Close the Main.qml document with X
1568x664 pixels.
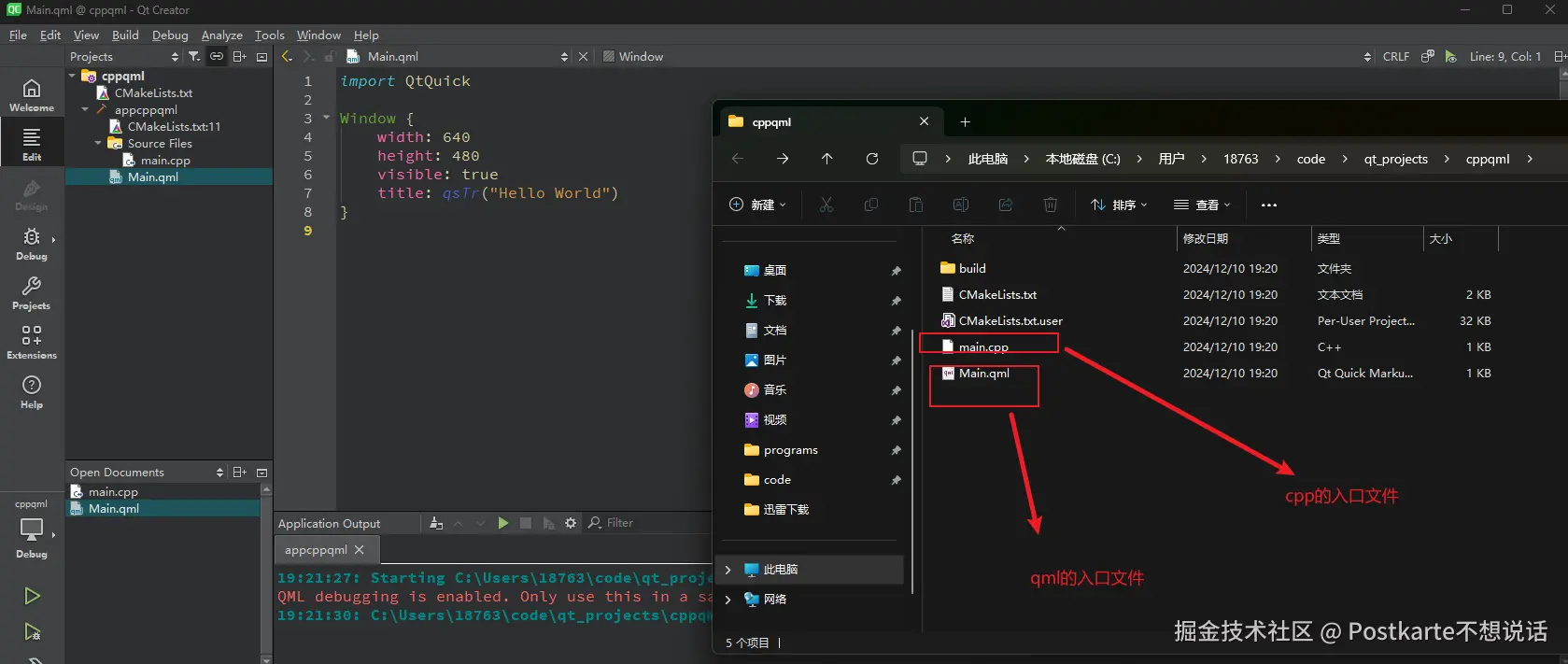click(583, 56)
